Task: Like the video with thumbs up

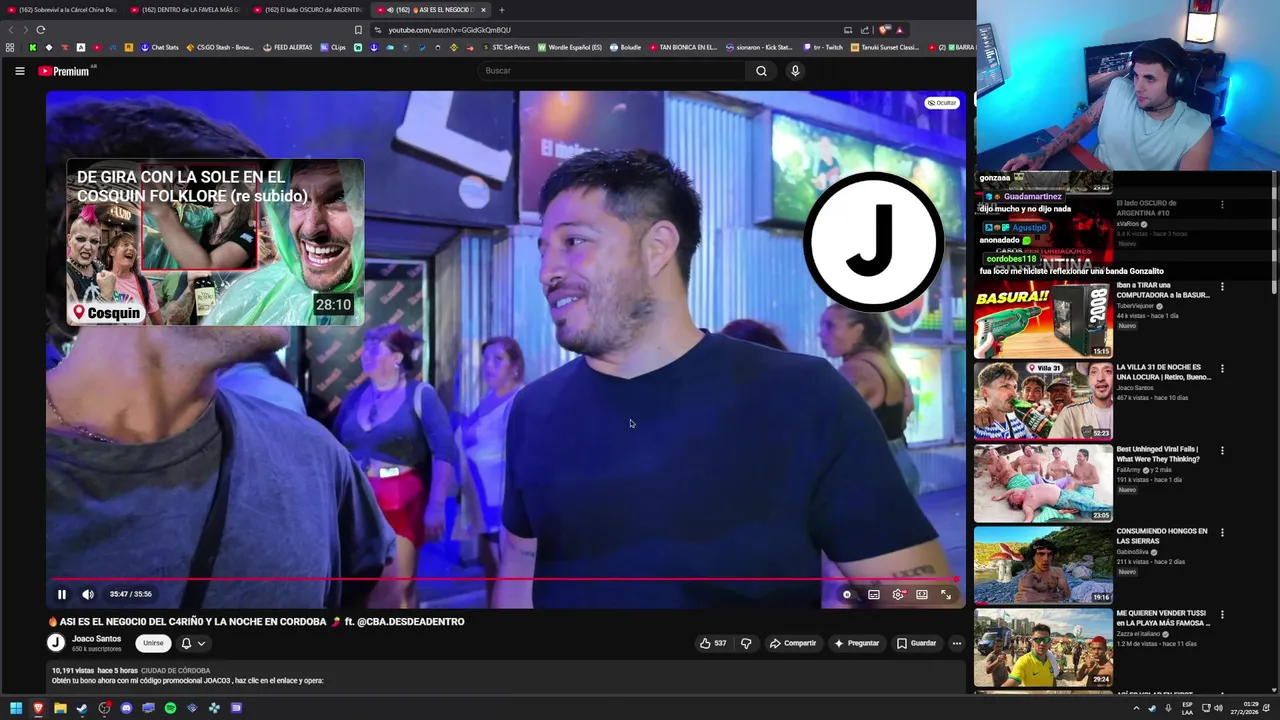Action: tap(713, 643)
